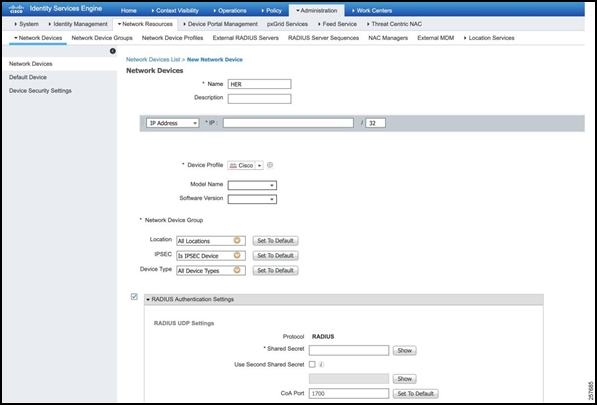Click the New Network Device breadcrumb text
This screenshot has height=405, width=597.
215,60
